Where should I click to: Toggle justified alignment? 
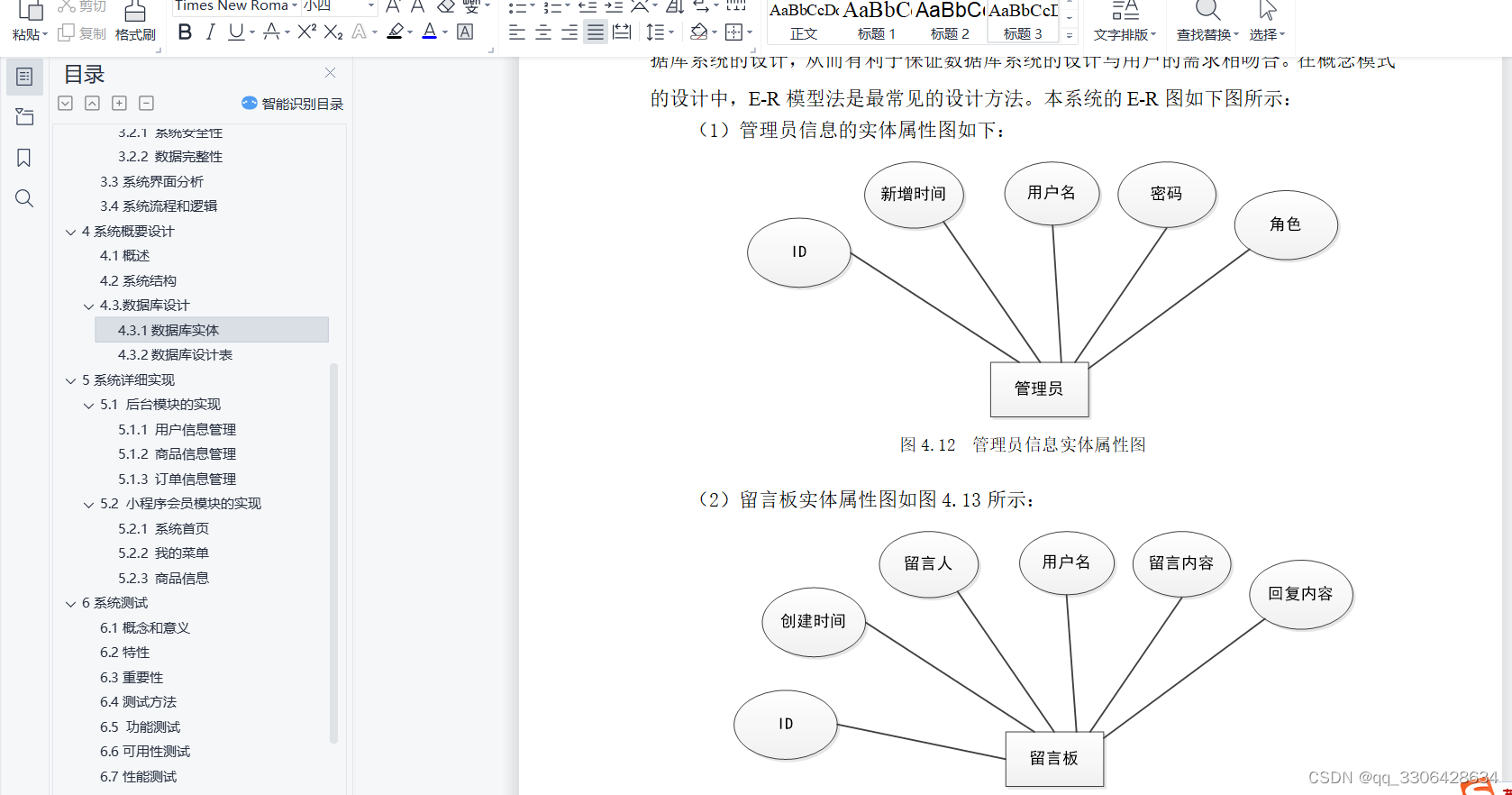point(596,32)
